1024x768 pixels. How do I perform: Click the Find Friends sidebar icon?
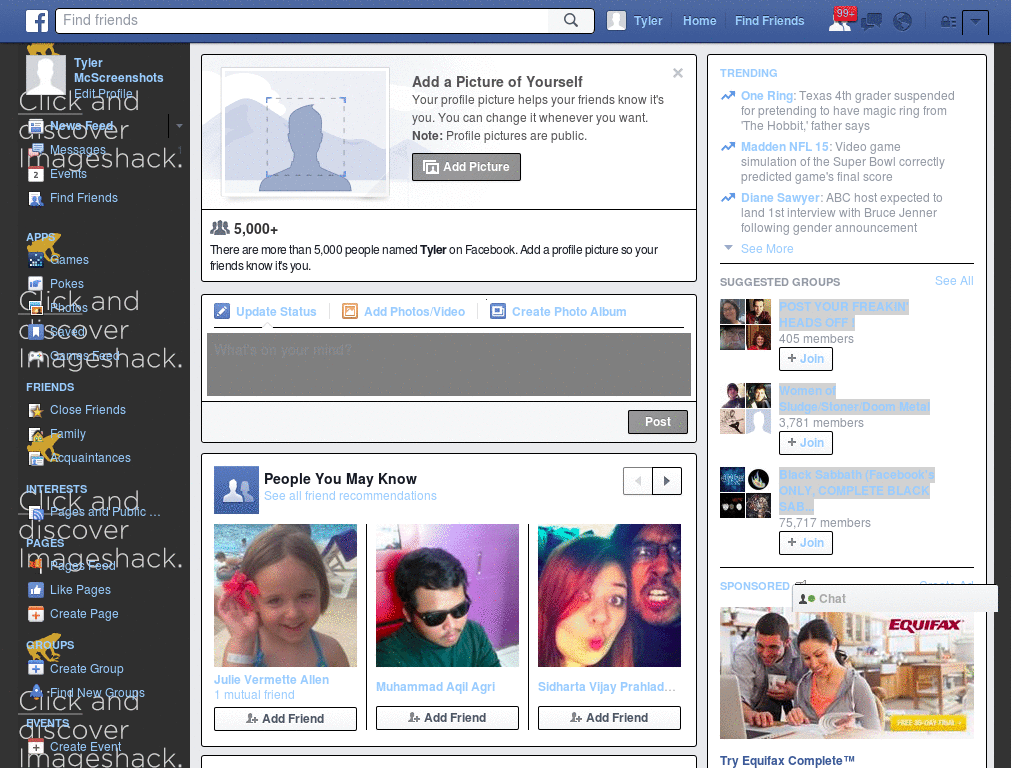click(36, 199)
